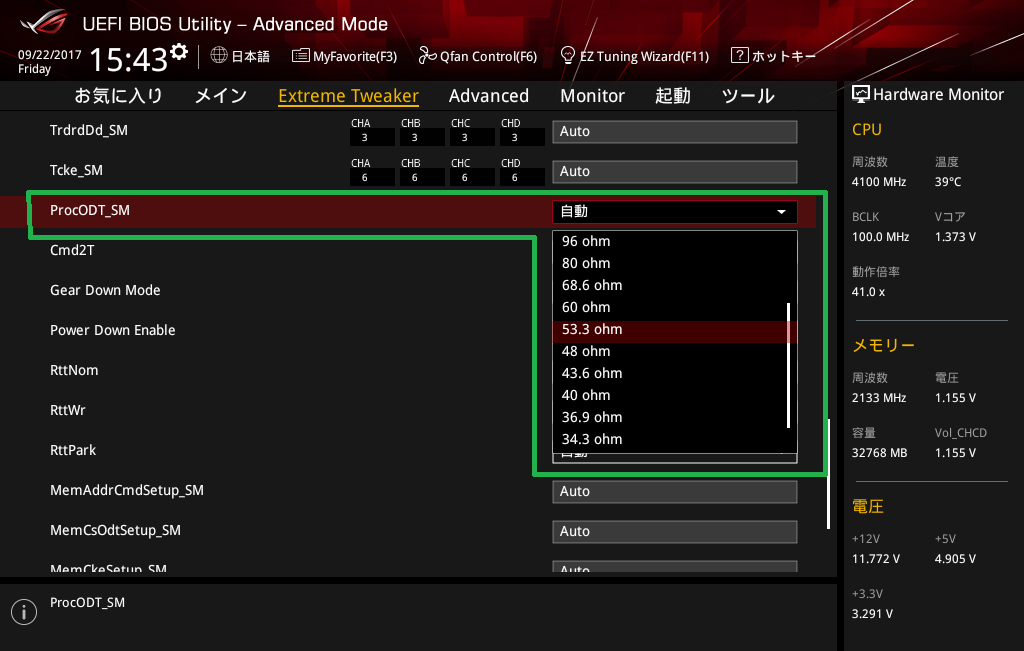Select the TrdrdDd_SM label

[x=88, y=130]
